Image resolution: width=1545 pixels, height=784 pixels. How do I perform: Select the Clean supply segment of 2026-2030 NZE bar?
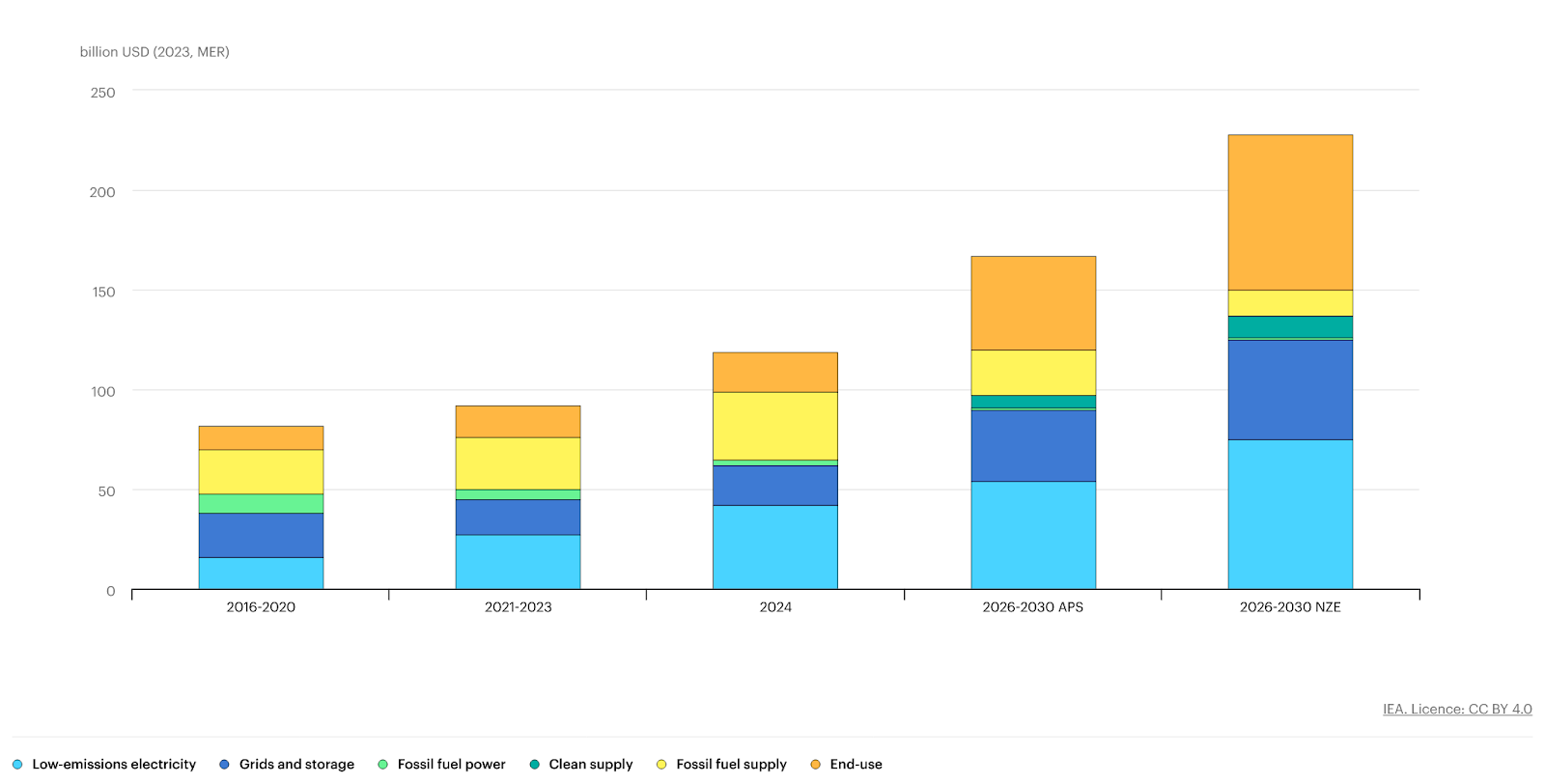click(x=1290, y=327)
